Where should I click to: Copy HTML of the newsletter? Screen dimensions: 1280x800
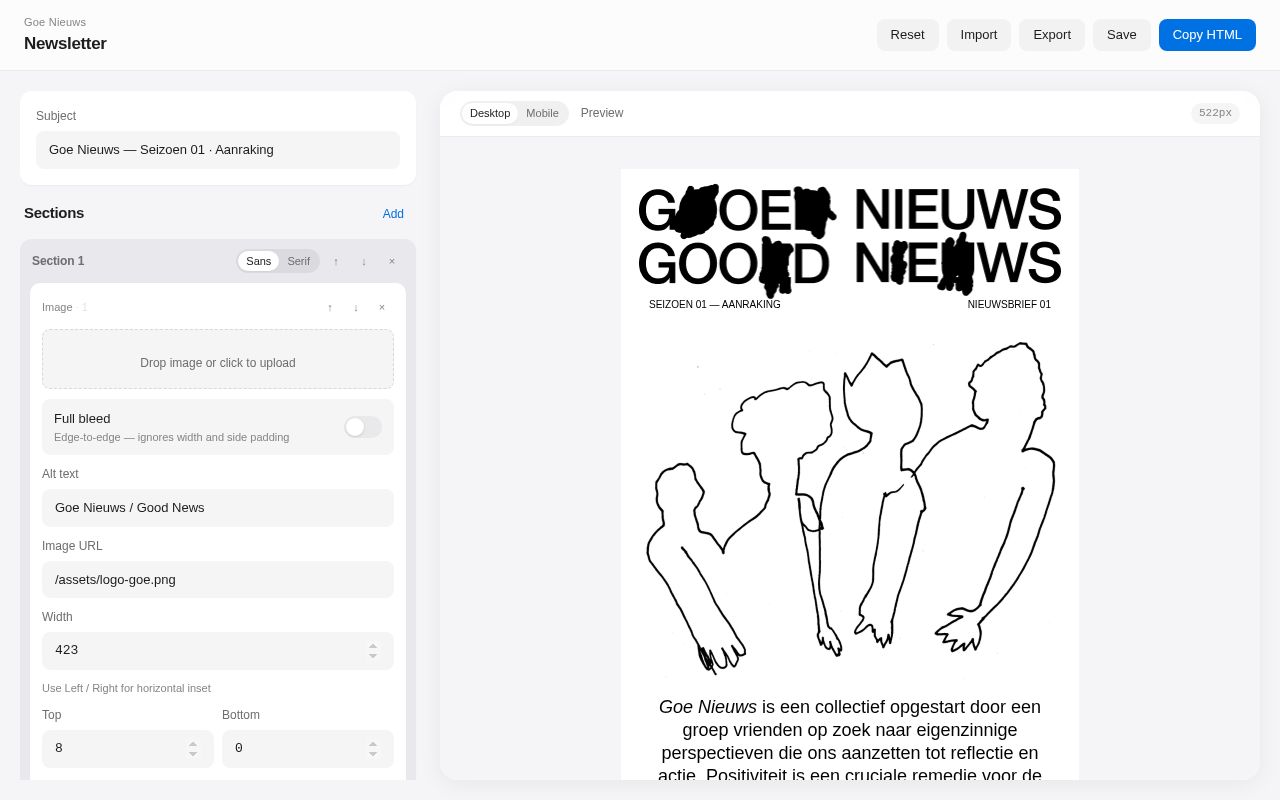tap(1207, 35)
